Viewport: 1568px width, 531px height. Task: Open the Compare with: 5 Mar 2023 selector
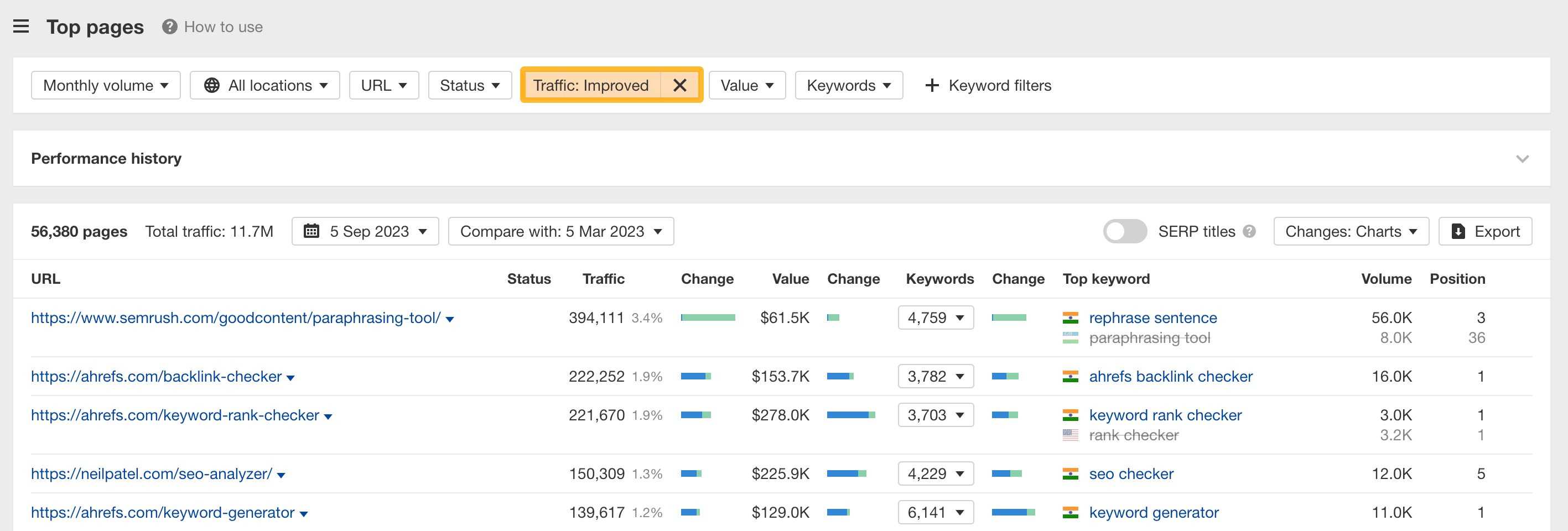(560, 231)
